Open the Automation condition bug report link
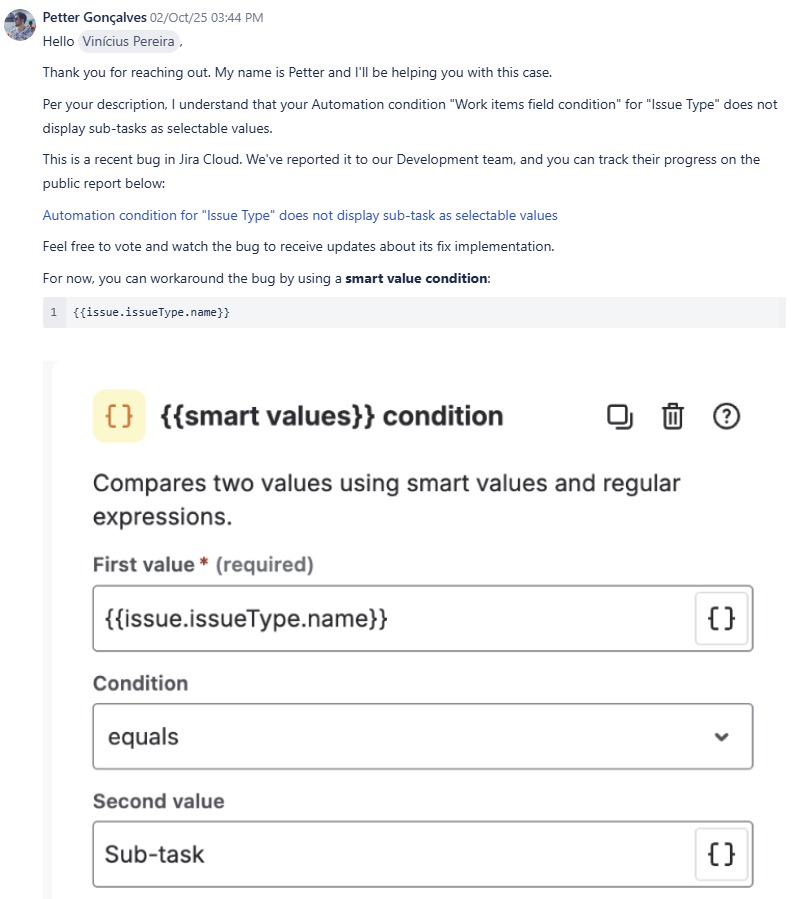The image size is (794, 899). click(x=300, y=216)
